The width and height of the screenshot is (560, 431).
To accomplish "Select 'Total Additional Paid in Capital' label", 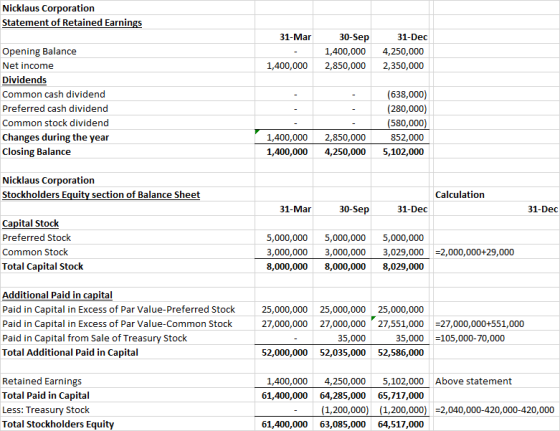I will (70, 352).
